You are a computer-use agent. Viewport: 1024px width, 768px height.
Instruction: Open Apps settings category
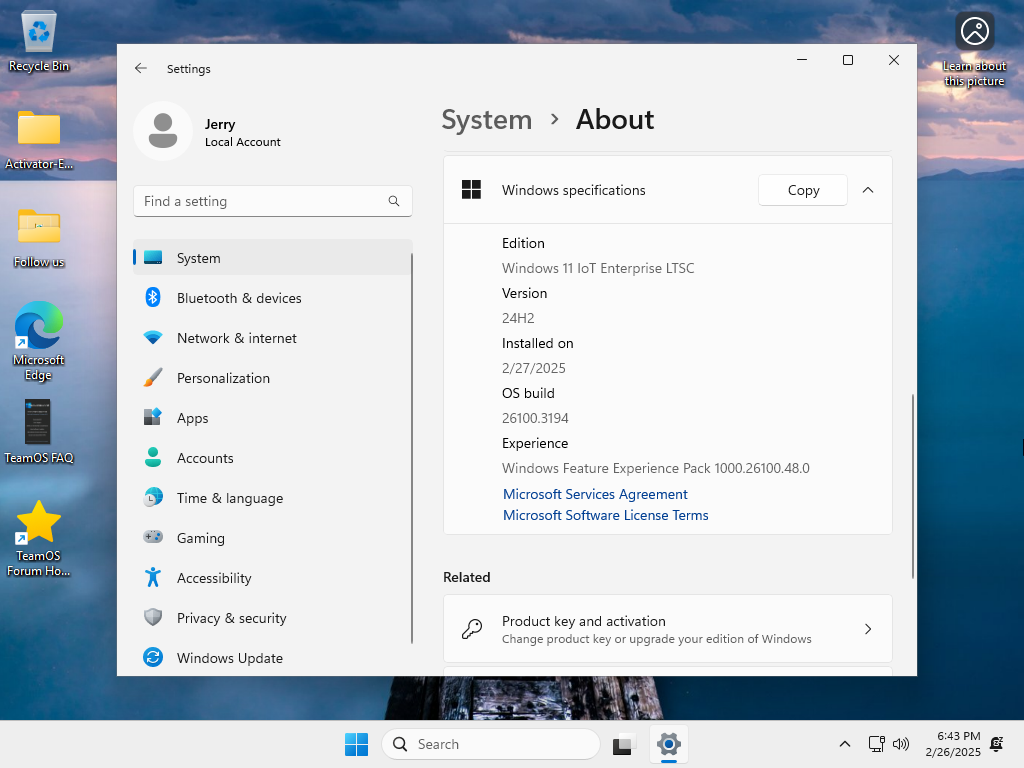point(272,418)
